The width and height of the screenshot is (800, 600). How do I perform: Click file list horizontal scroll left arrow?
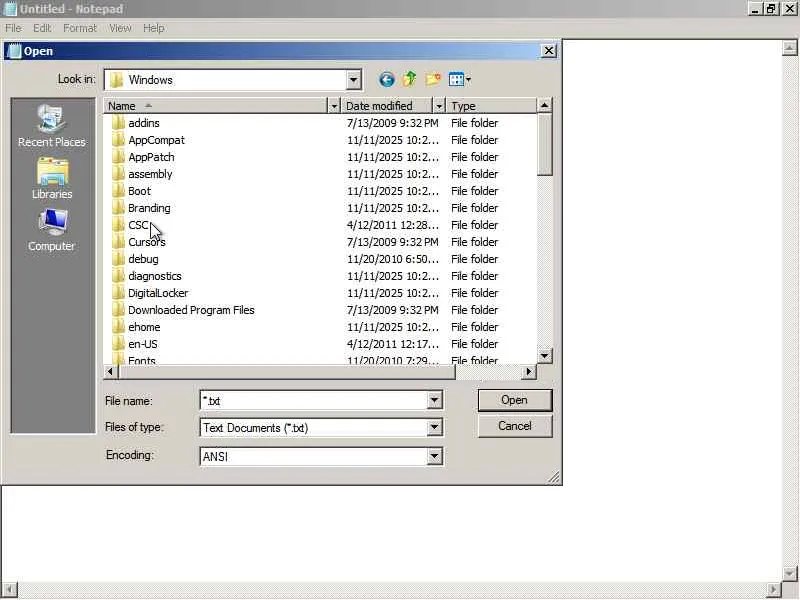(111, 372)
